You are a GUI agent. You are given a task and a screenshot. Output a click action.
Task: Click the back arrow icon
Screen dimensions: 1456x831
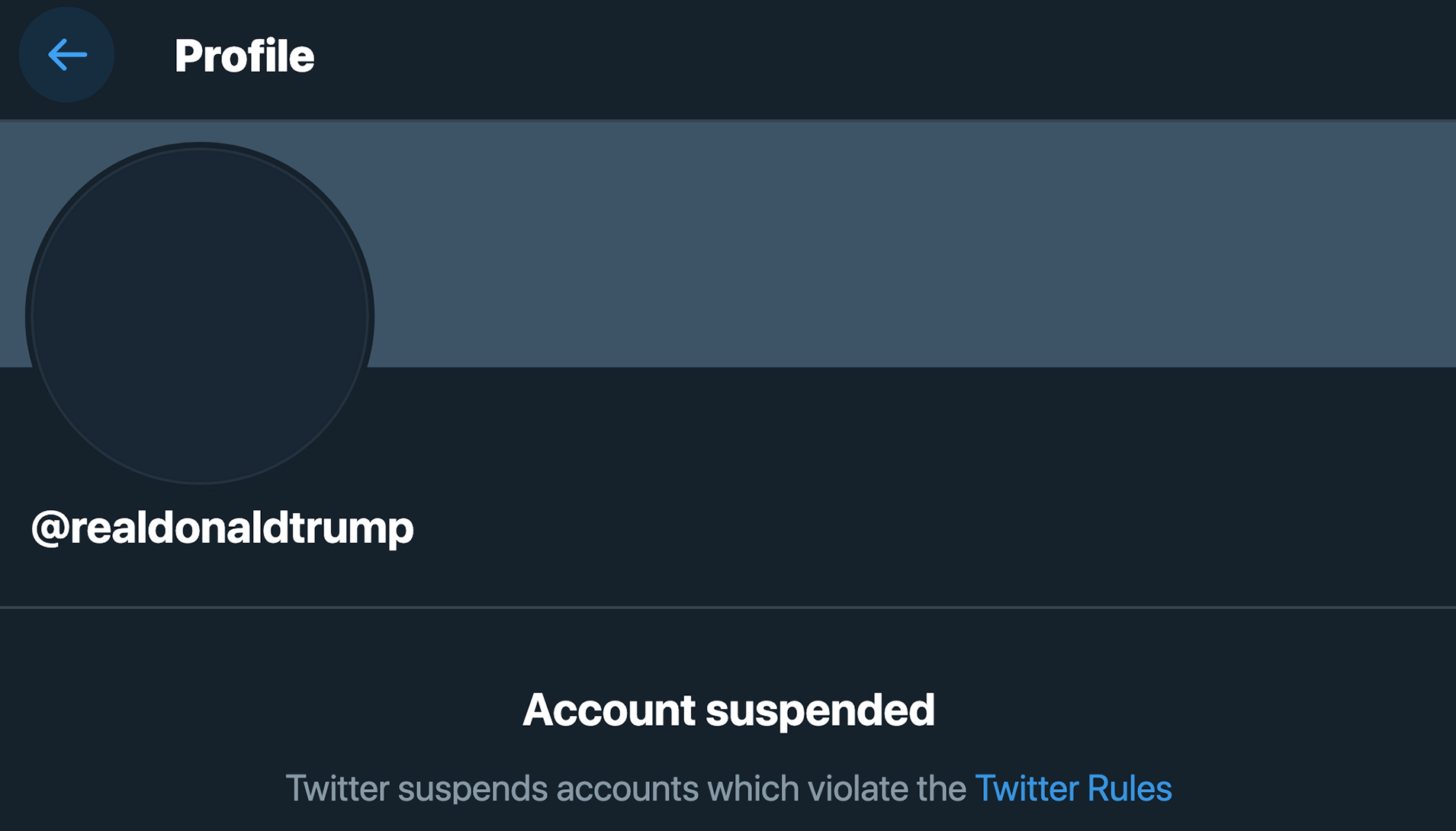67,55
